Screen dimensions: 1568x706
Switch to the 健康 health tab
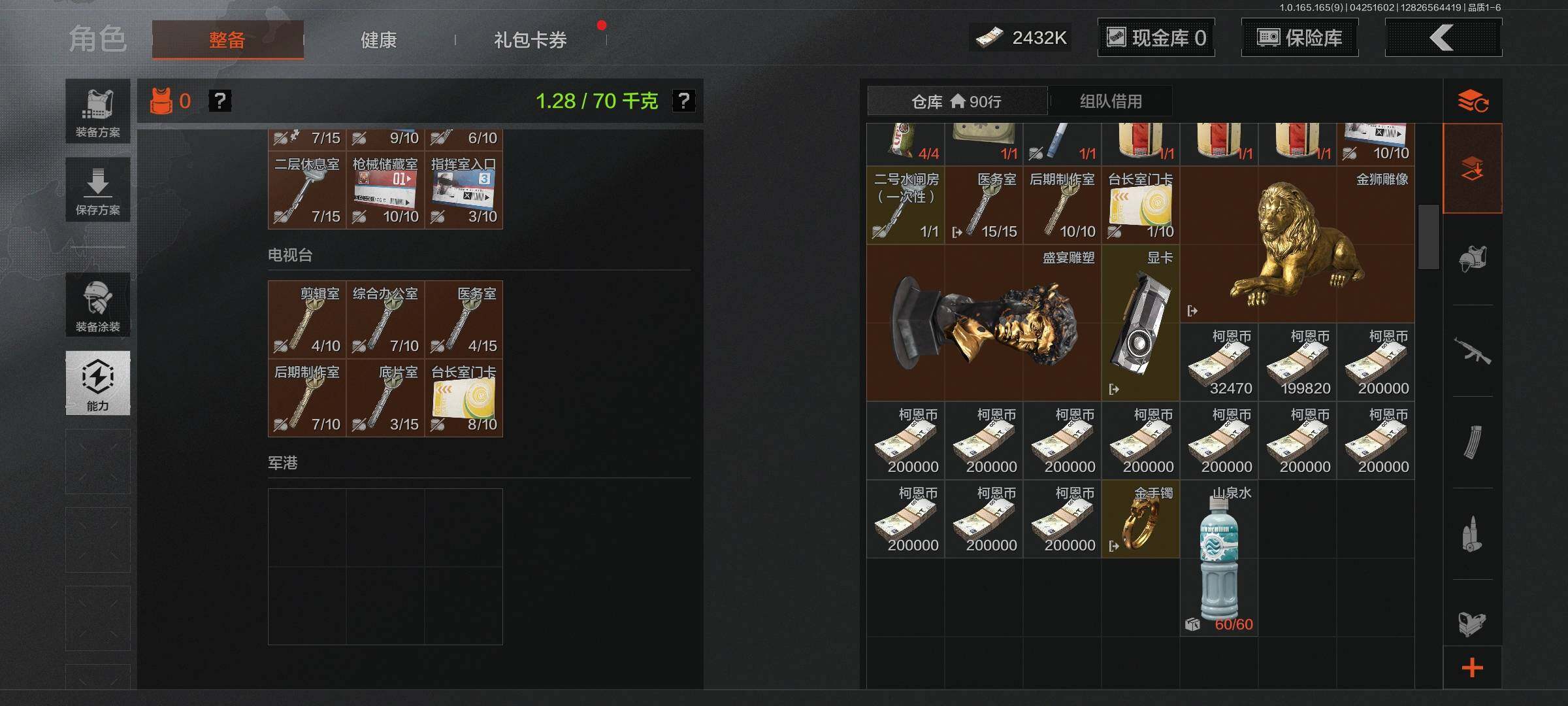click(x=379, y=40)
